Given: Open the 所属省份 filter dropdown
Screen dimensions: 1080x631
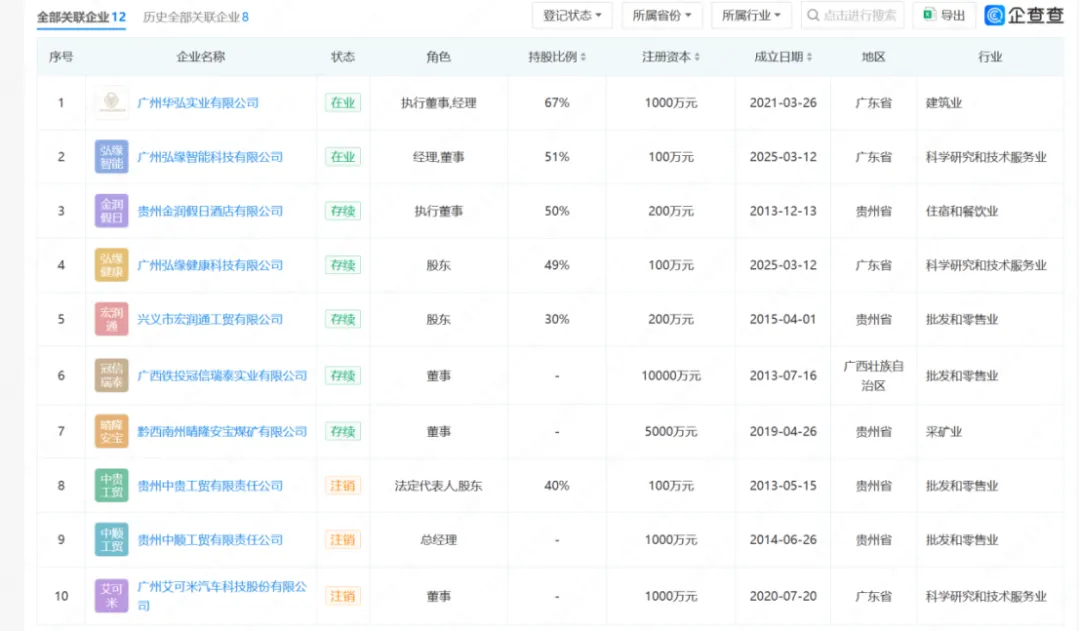Looking at the screenshot, I should (x=662, y=15).
